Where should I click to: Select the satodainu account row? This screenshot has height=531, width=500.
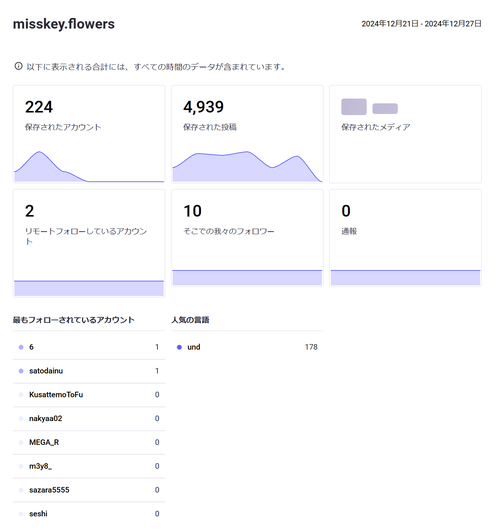click(89, 371)
